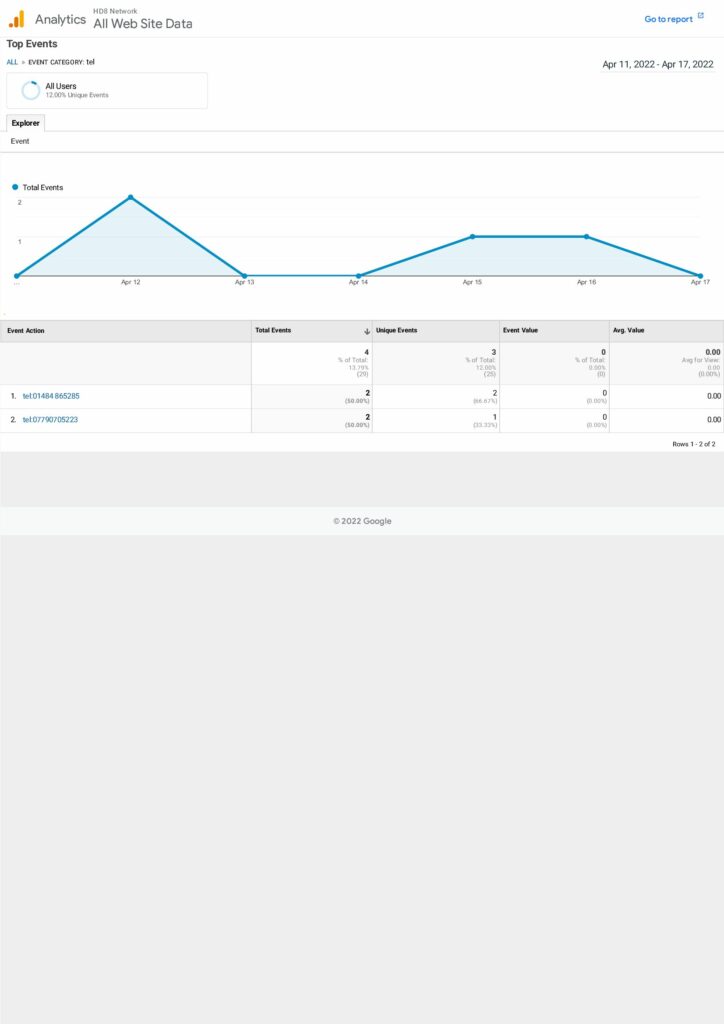Screen dimensions: 724x1024
Task: Select the All Users segment box
Action: [107, 91]
